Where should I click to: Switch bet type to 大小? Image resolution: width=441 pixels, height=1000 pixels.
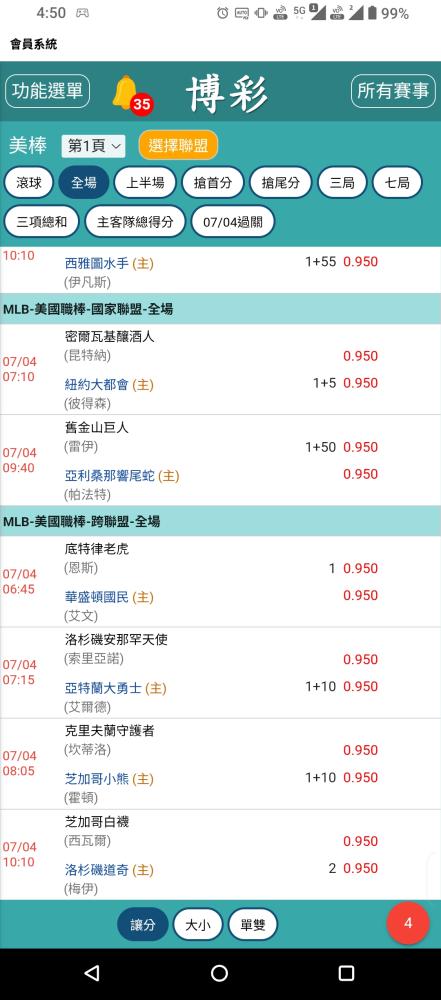[198, 925]
